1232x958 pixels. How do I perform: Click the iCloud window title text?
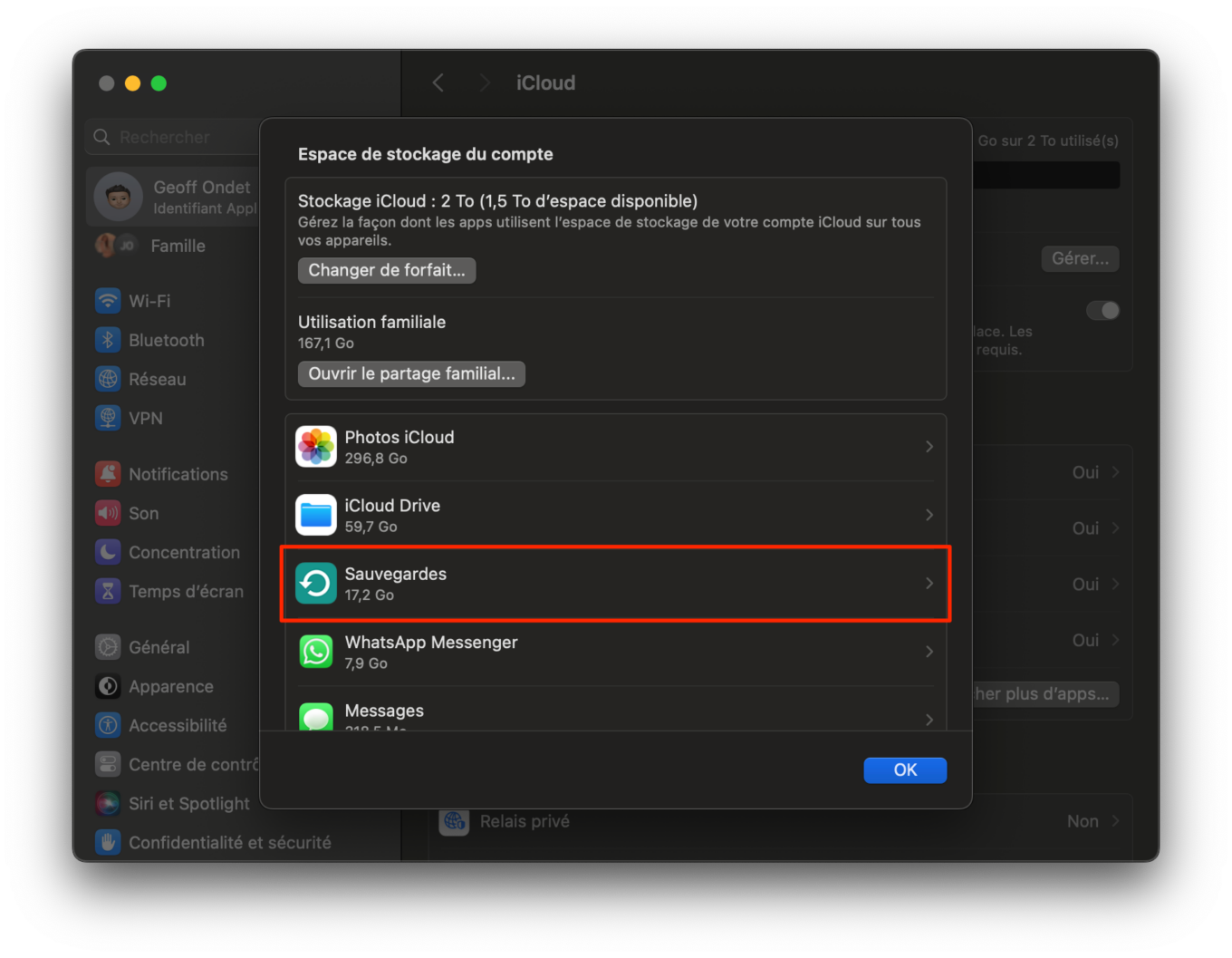[x=545, y=82]
